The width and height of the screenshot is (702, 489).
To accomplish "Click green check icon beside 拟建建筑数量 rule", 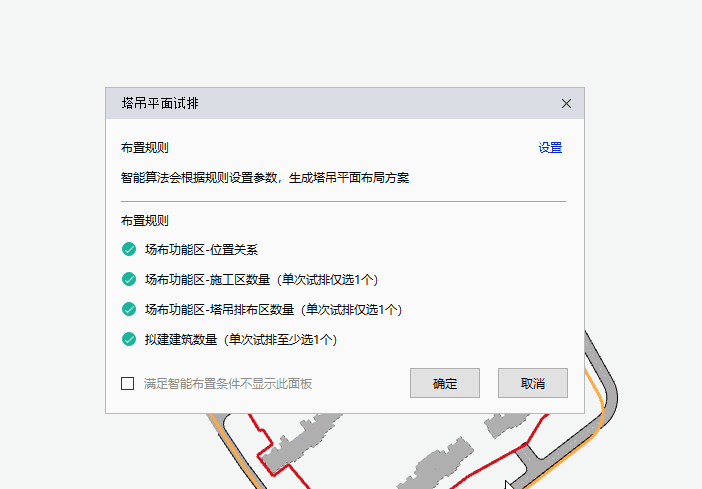I will tap(129, 339).
